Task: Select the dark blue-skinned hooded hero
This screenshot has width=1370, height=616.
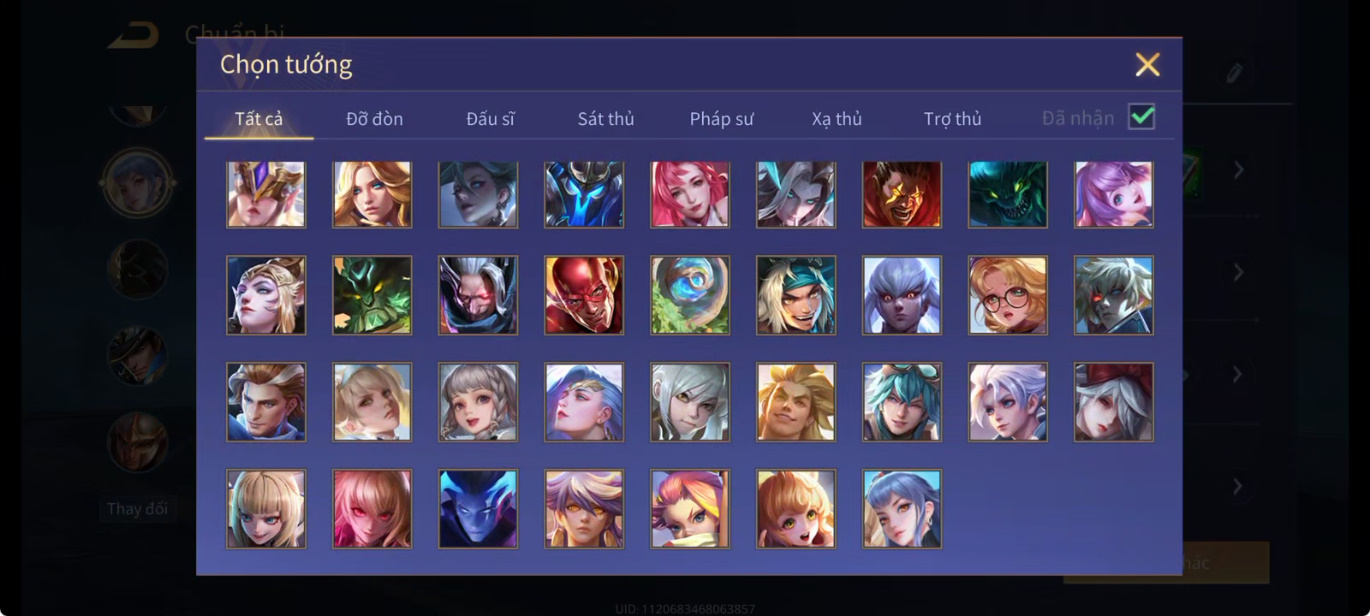Action: pyautogui.click(x=478, y=509)
